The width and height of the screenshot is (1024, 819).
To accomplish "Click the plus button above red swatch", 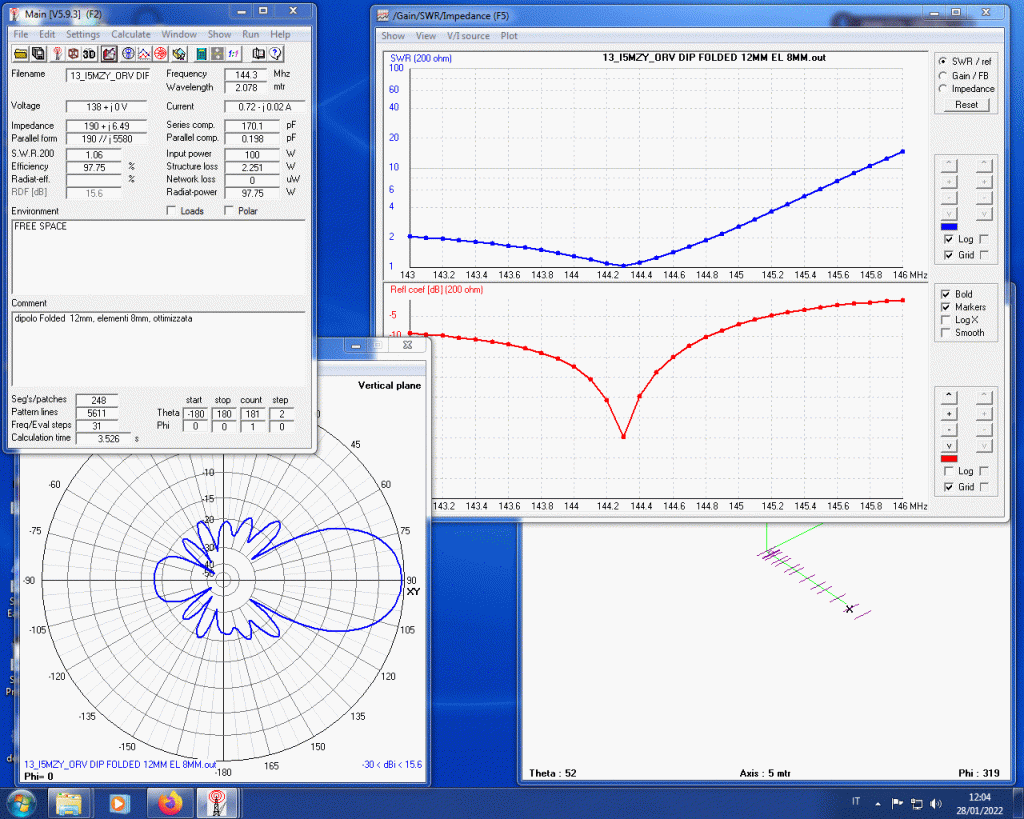I will pyautogui.click(x=949, y=413).
